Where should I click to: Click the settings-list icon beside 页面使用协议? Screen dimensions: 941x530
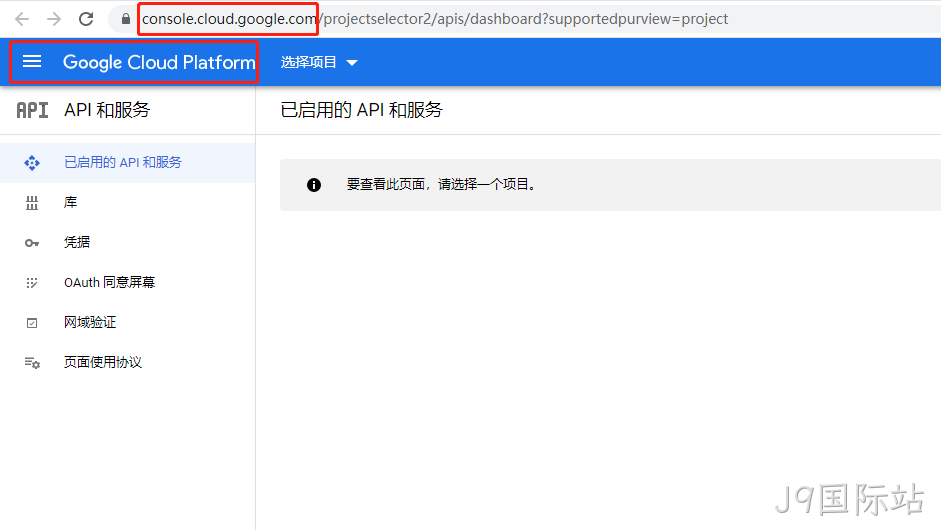click(x=32, y=363)
